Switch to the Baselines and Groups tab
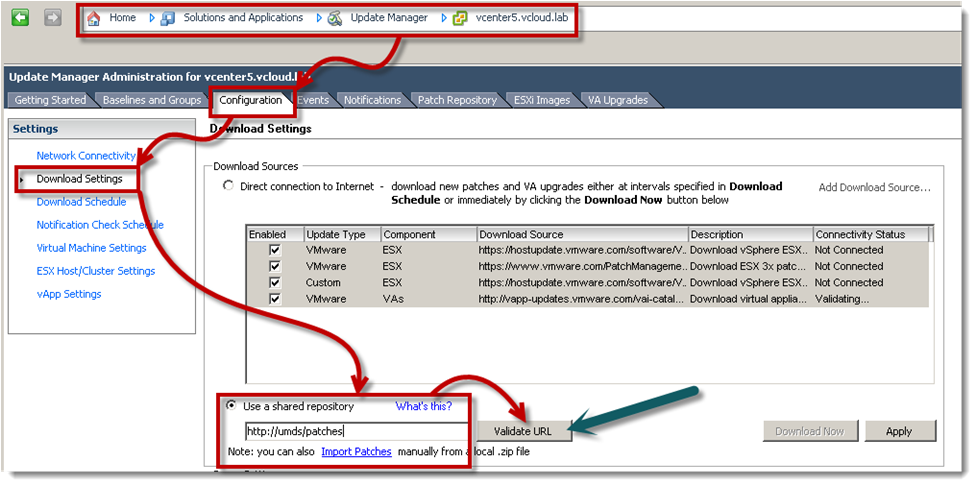 (152, 100)
